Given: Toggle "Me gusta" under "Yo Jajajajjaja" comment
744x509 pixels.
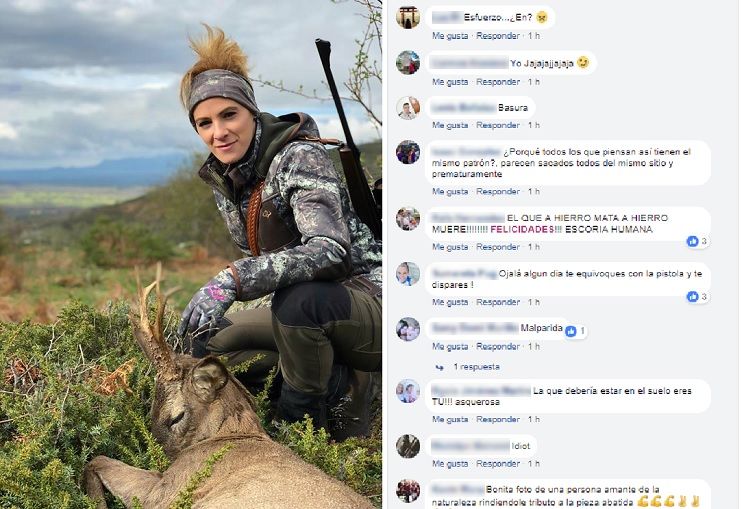Looking at the screenshot, I should 450,82.
